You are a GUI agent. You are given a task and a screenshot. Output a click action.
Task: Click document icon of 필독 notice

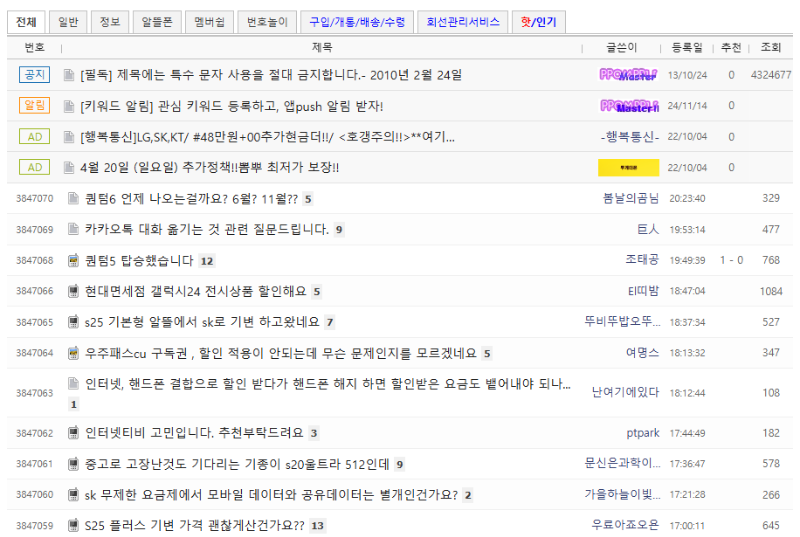69,75
